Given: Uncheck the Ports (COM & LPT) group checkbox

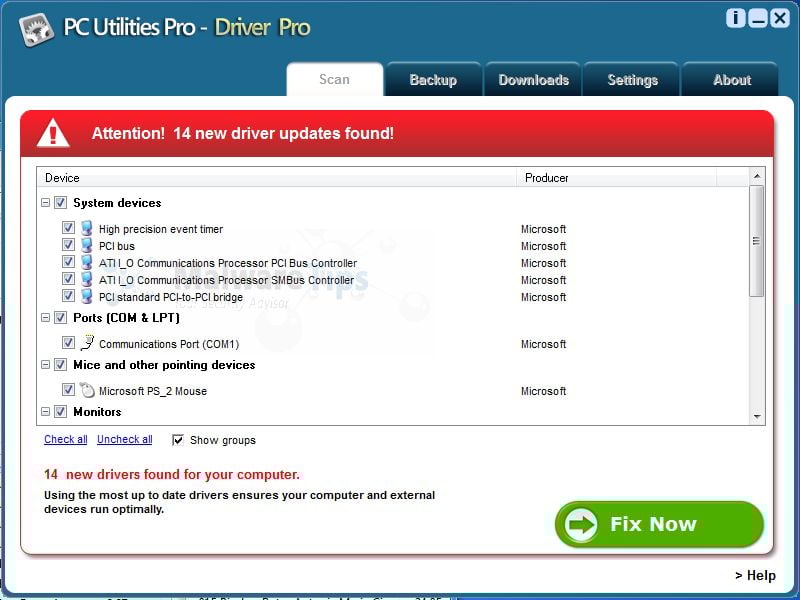Looking at the screenshot, I should [x=61, y=318].
